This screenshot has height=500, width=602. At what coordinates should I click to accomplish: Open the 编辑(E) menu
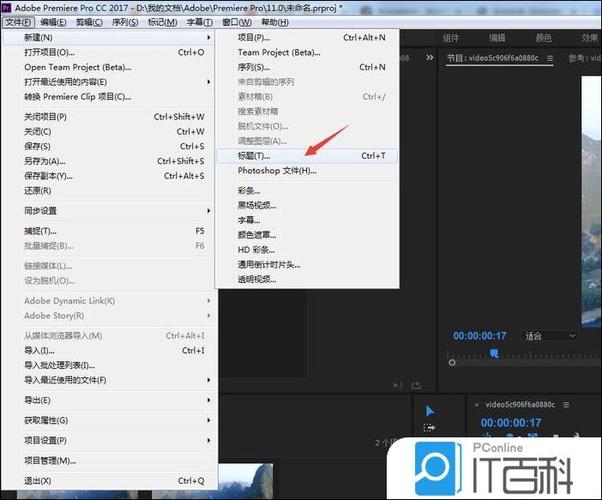pos(53,22)
